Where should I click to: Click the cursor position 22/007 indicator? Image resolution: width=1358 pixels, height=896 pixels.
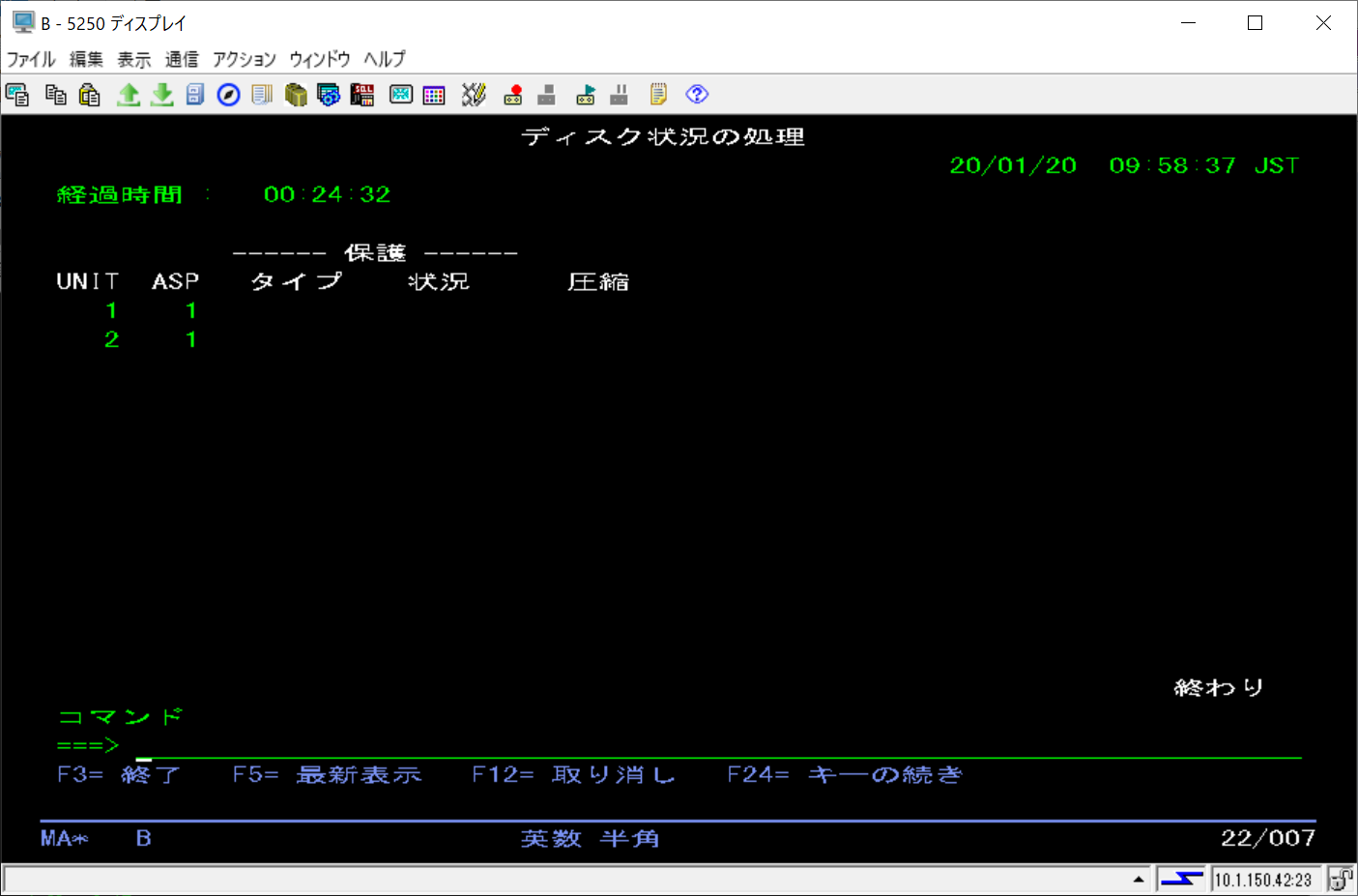point(1268,838)
